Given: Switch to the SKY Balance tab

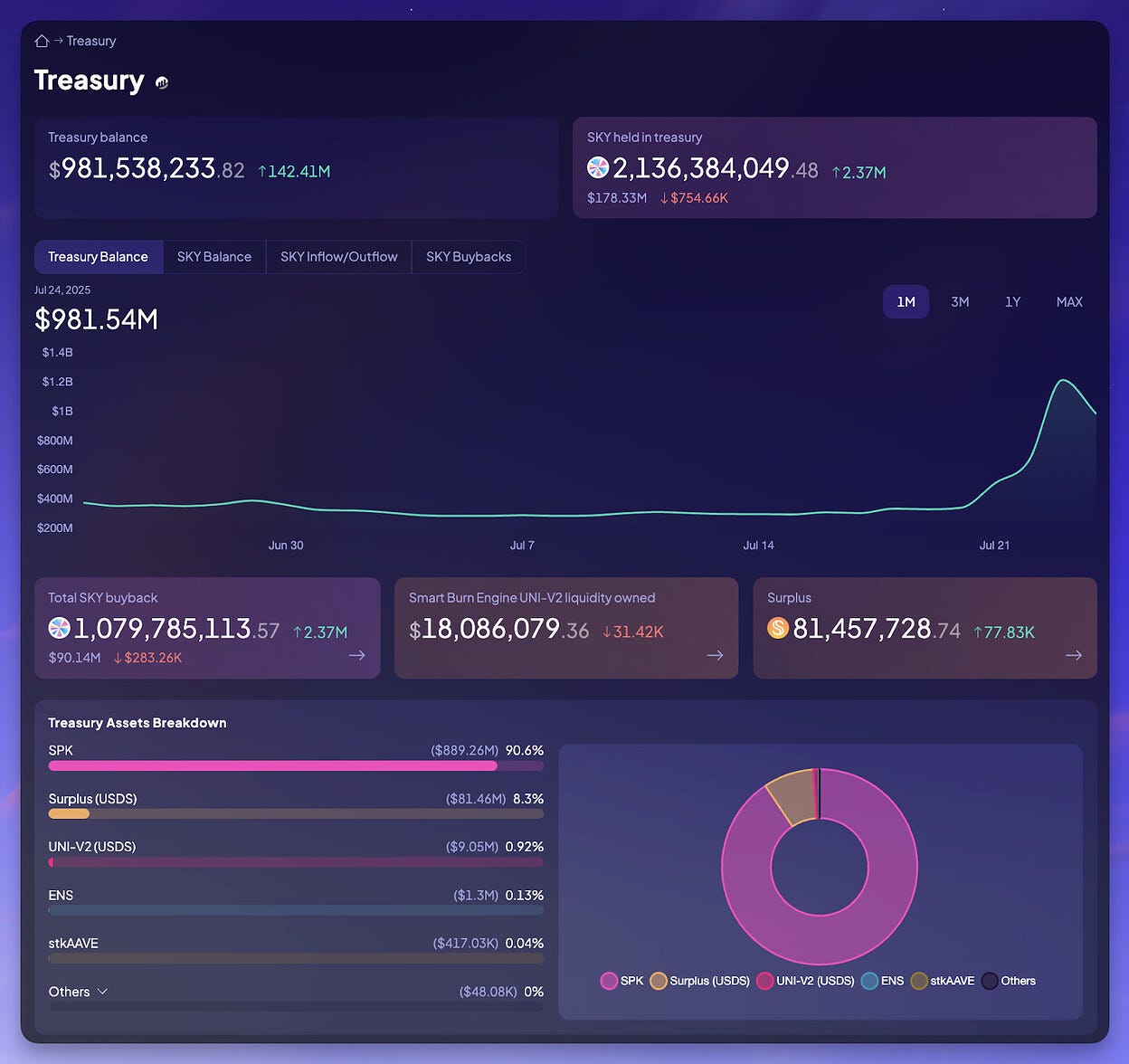Looking at the screenshot, I should (x=214, y=257).
